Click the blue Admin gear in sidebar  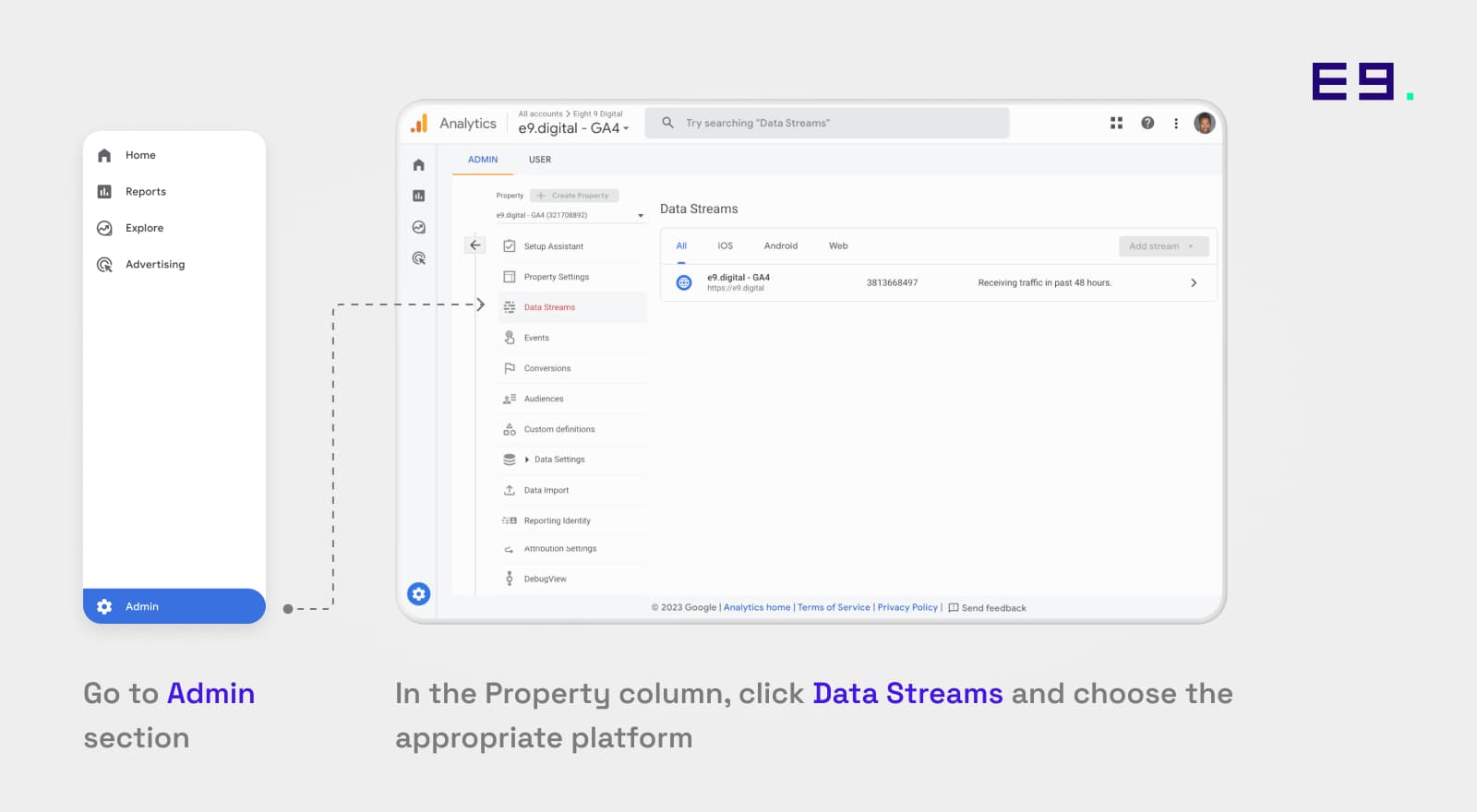click(419, 594)
